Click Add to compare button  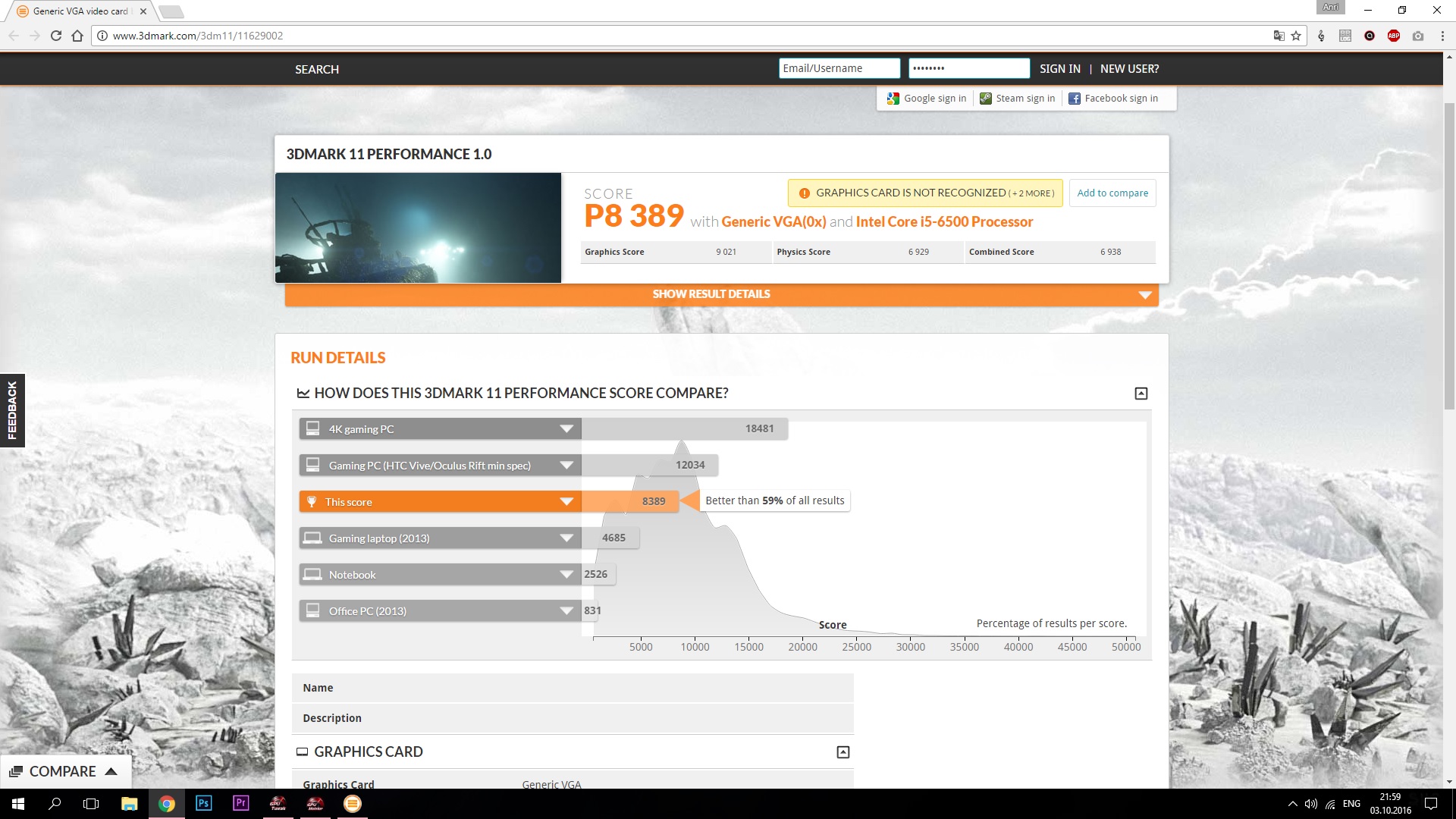(x=1112, y=193)
